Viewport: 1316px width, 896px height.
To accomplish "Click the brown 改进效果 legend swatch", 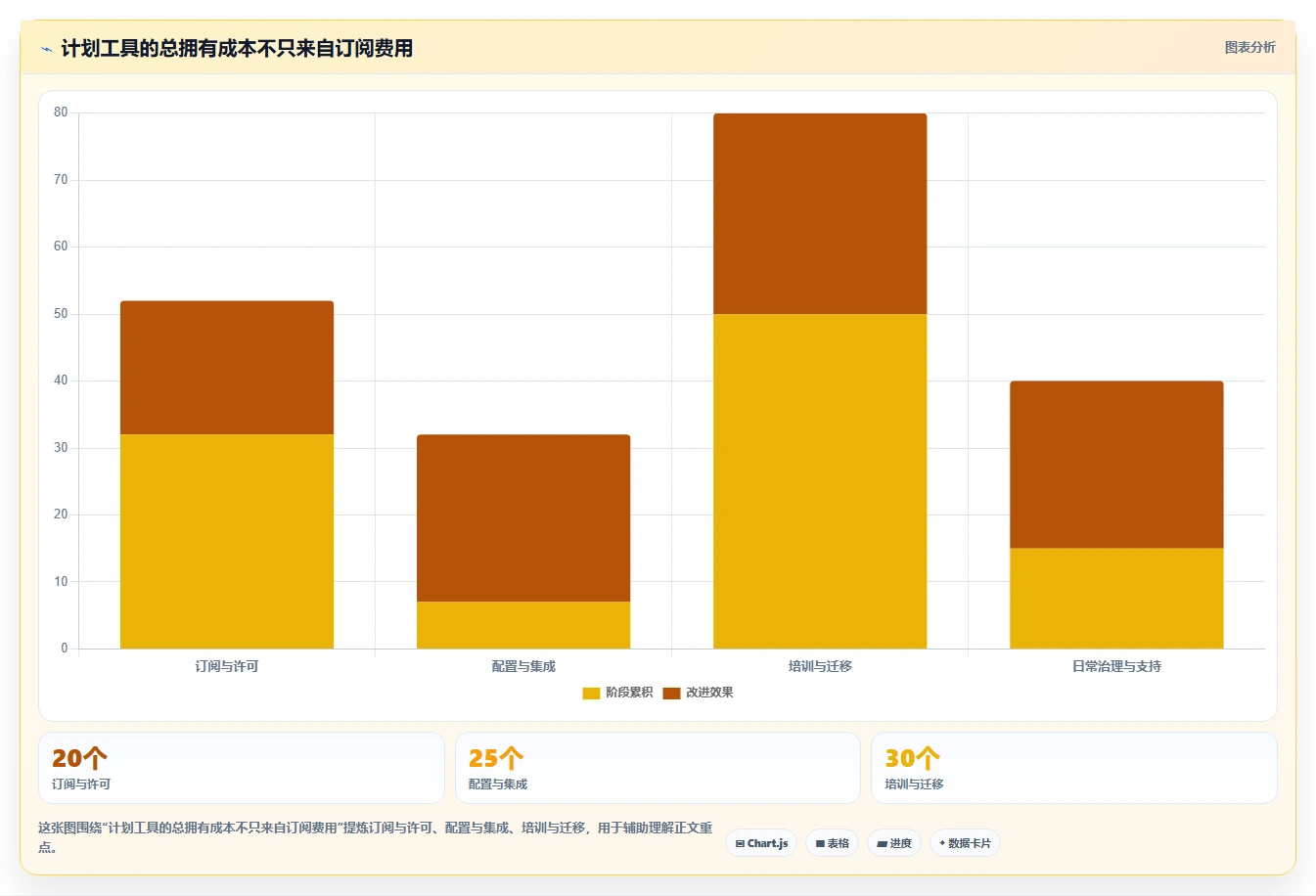I will (671, 693).
